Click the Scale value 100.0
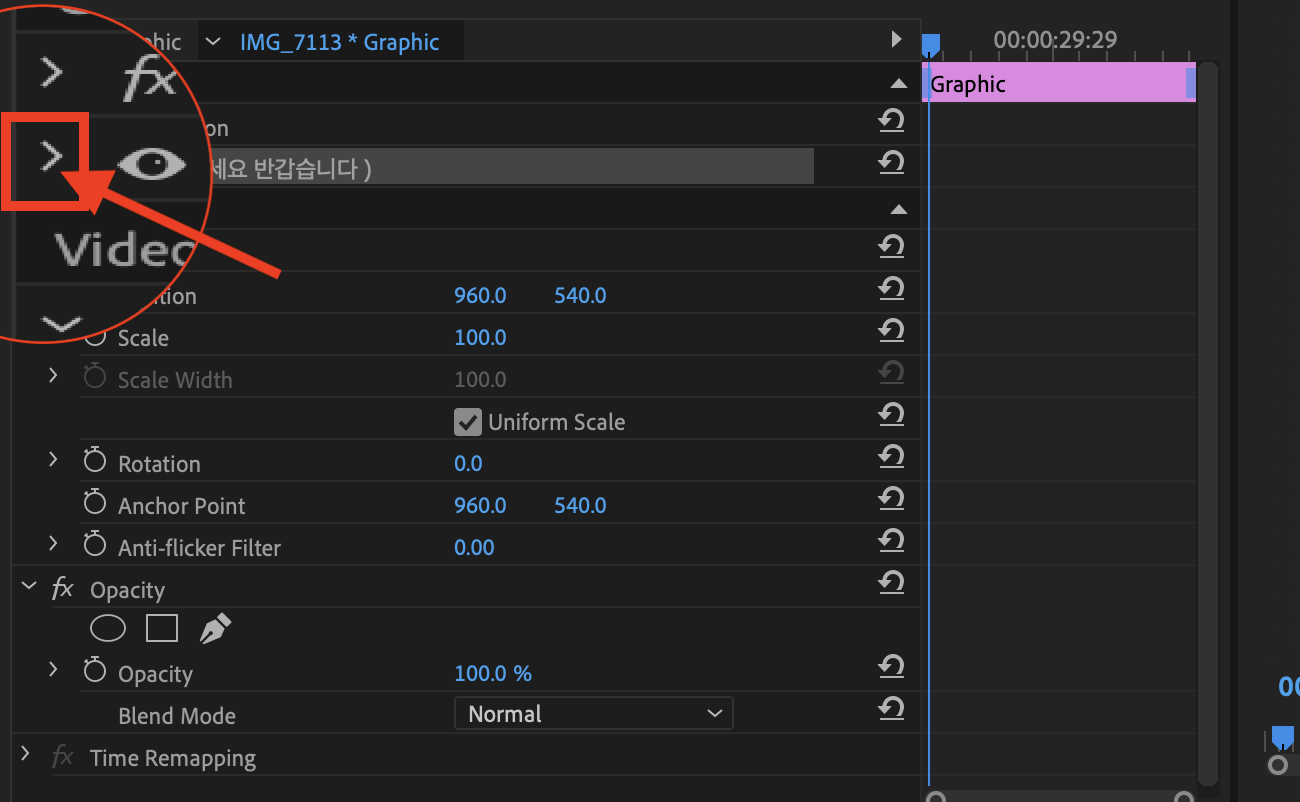The height and width of the screenshot is (802, 1300). [480, 338]
